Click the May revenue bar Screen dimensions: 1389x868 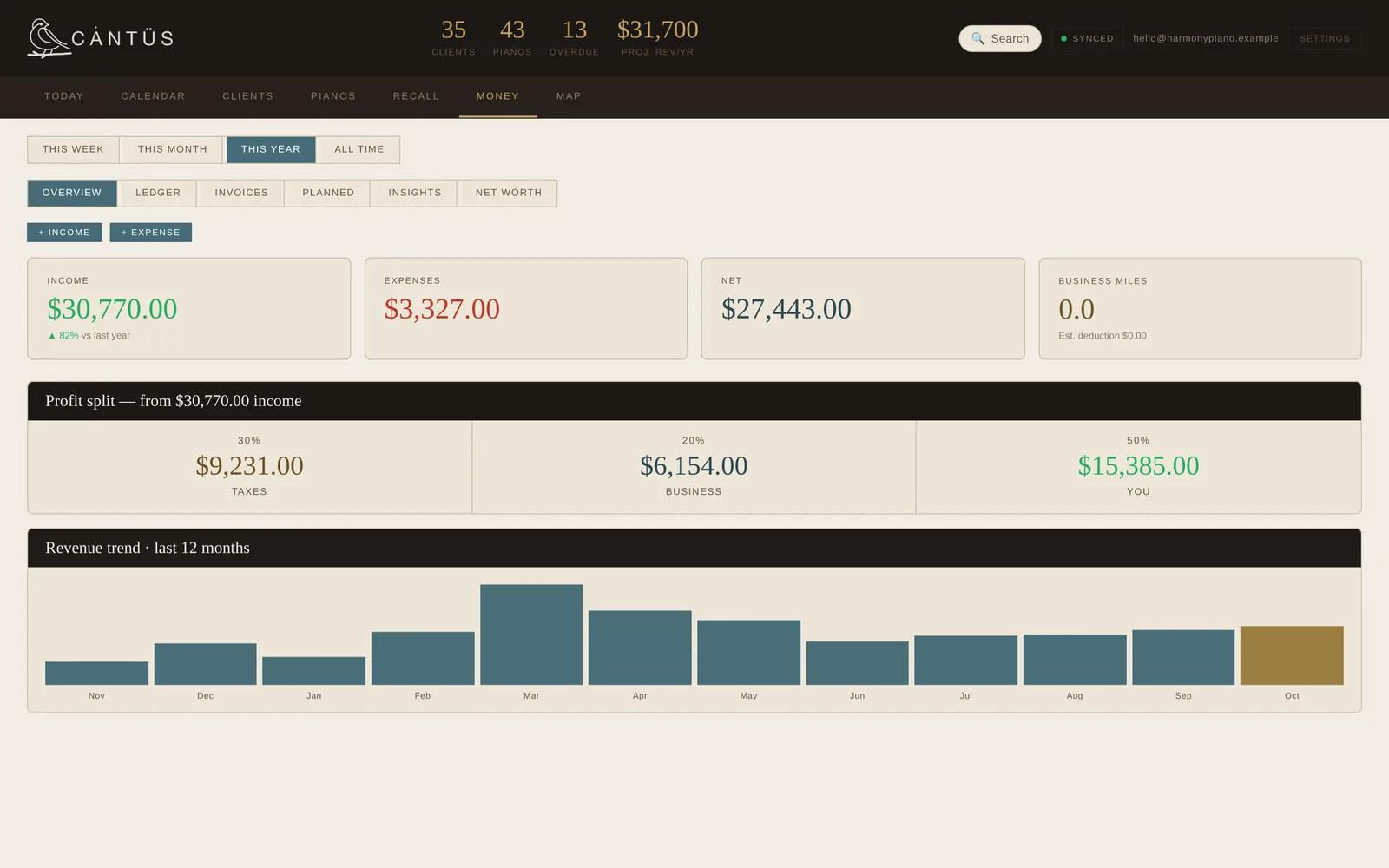click(748, 653)
